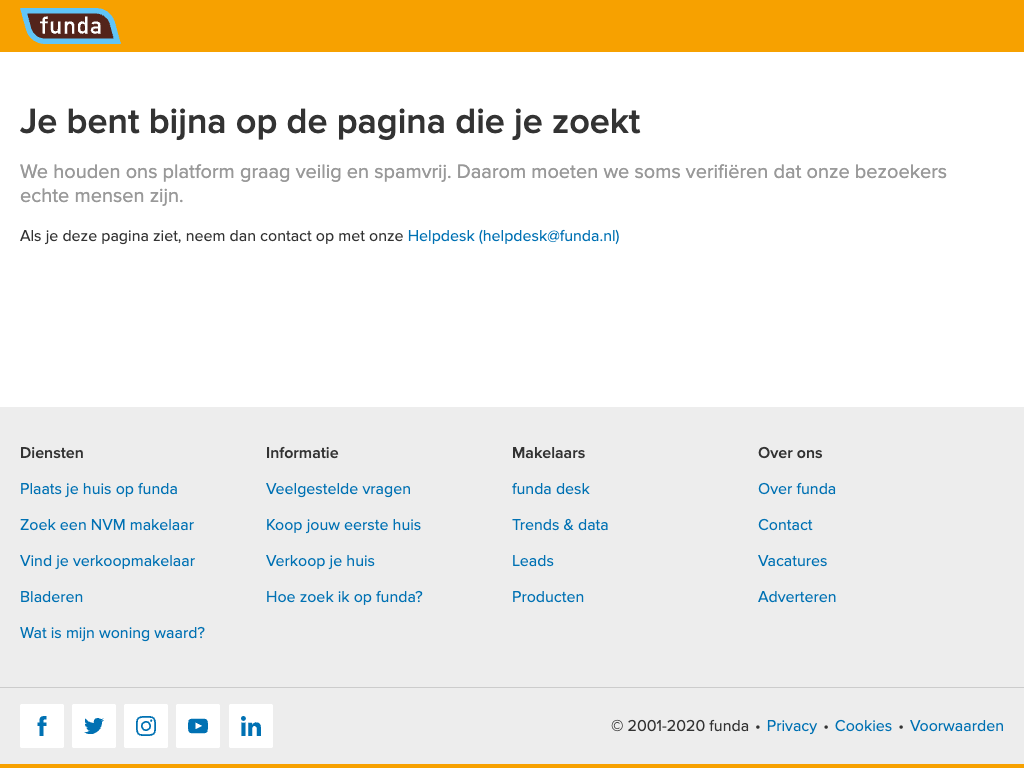Viewport: 1024px width, 768px height.
Task: Go to 'Vind je verkoopmakelaar'
Action: click(107, 561)
